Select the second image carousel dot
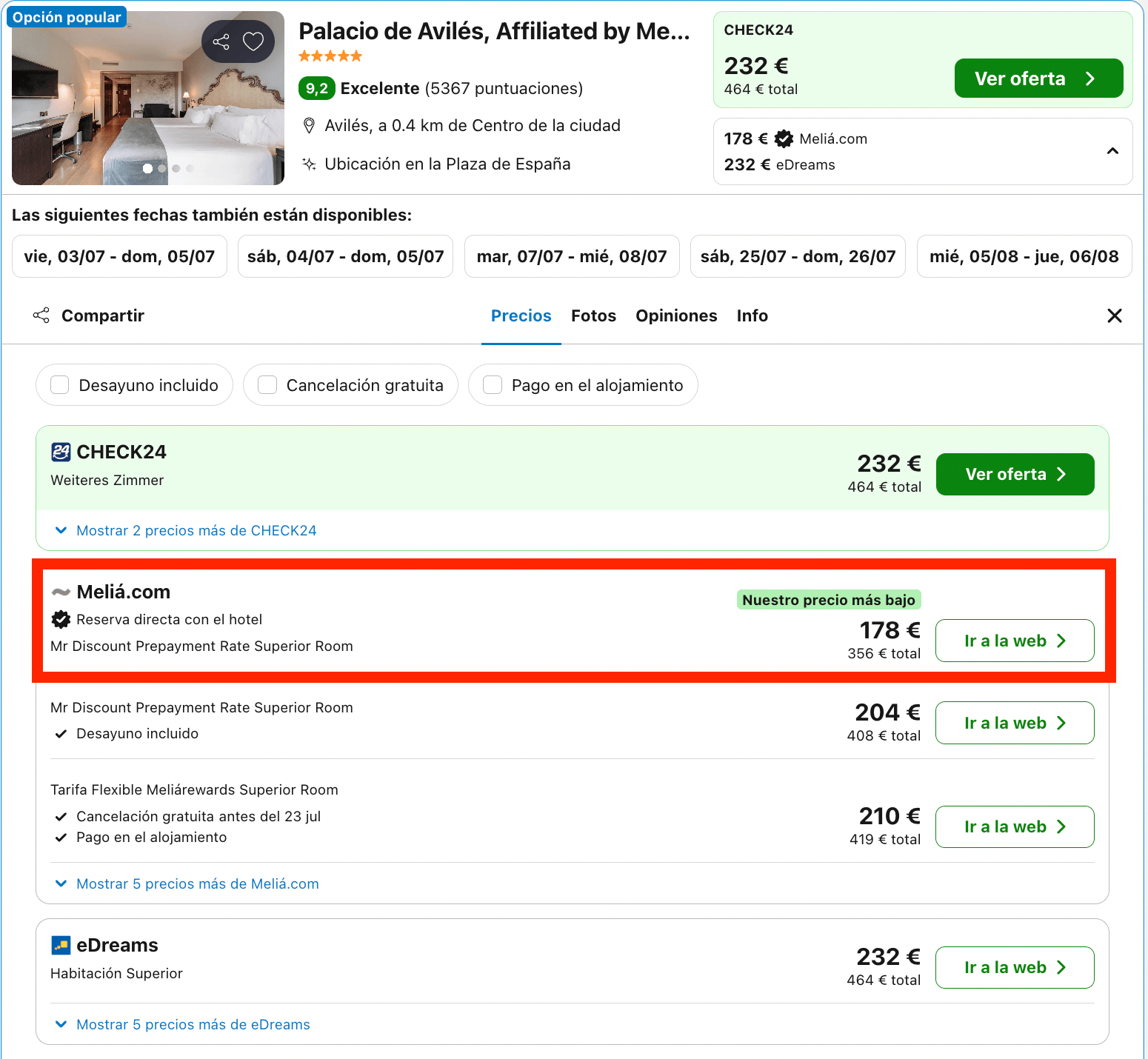The width and height of the screenshot is (1148, 1059). [x=161, y=168]
